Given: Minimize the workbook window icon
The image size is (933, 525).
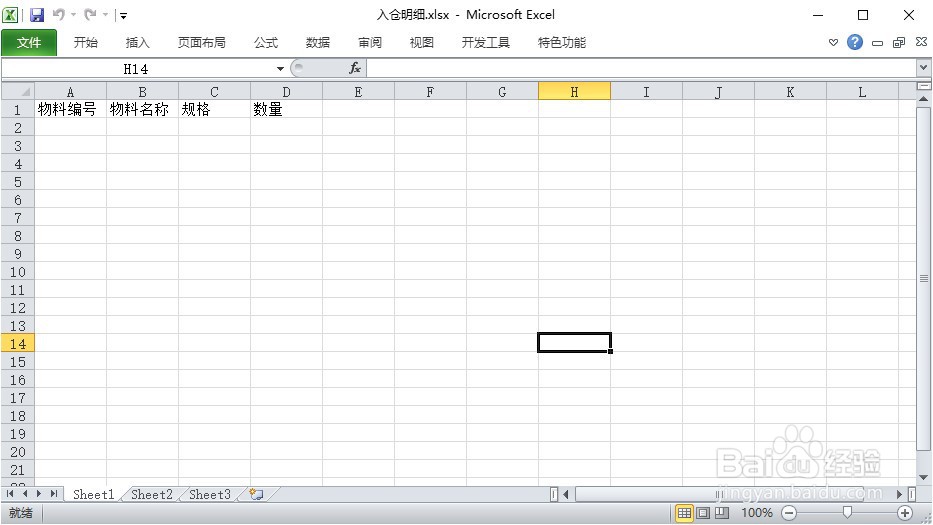Looking at the screenshot, I should 877,43.
